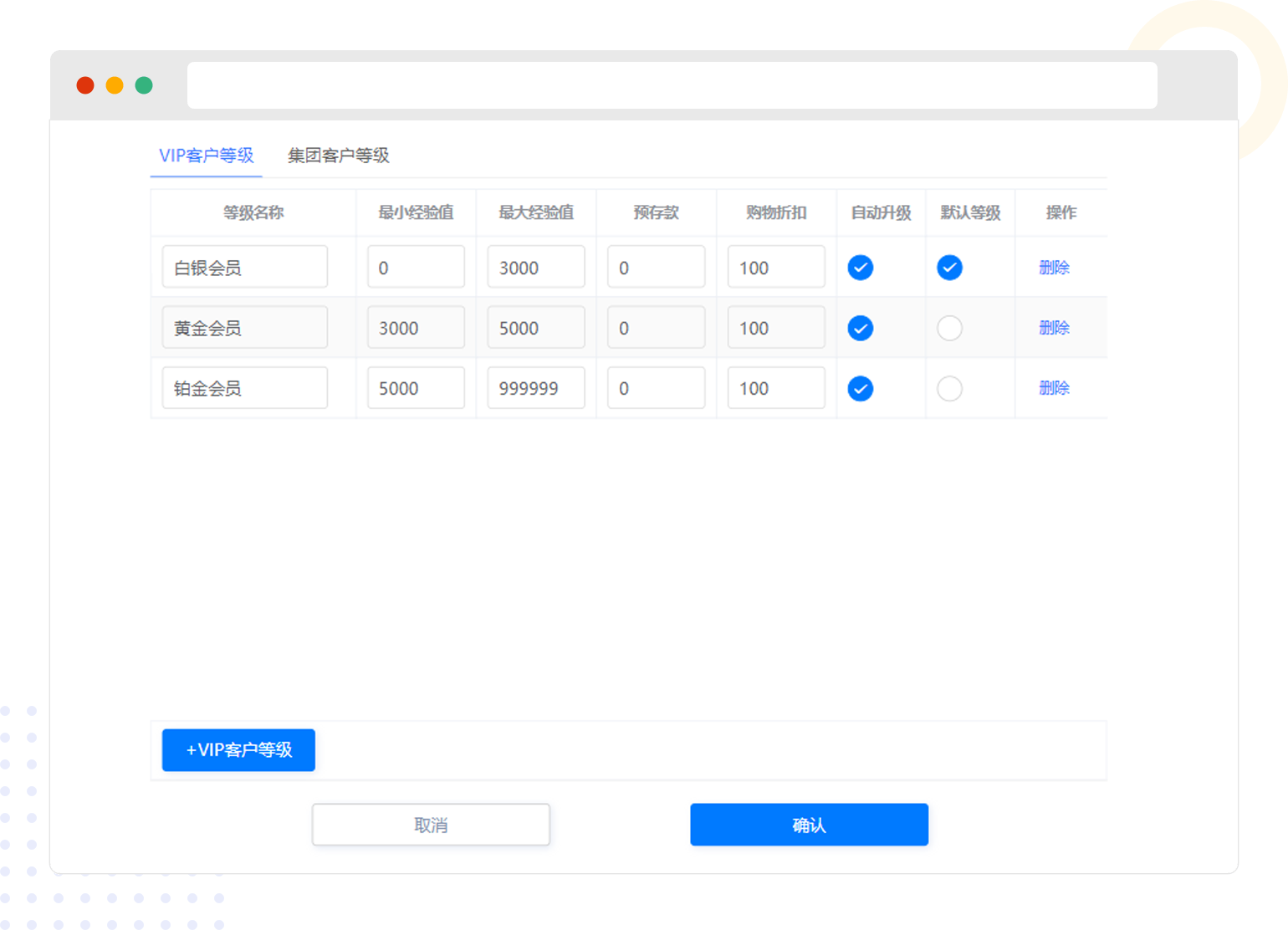Toggle 自动升级 for 黄金会员
The height and width of the screenshot is (930, 1288).
click(861, 328)
